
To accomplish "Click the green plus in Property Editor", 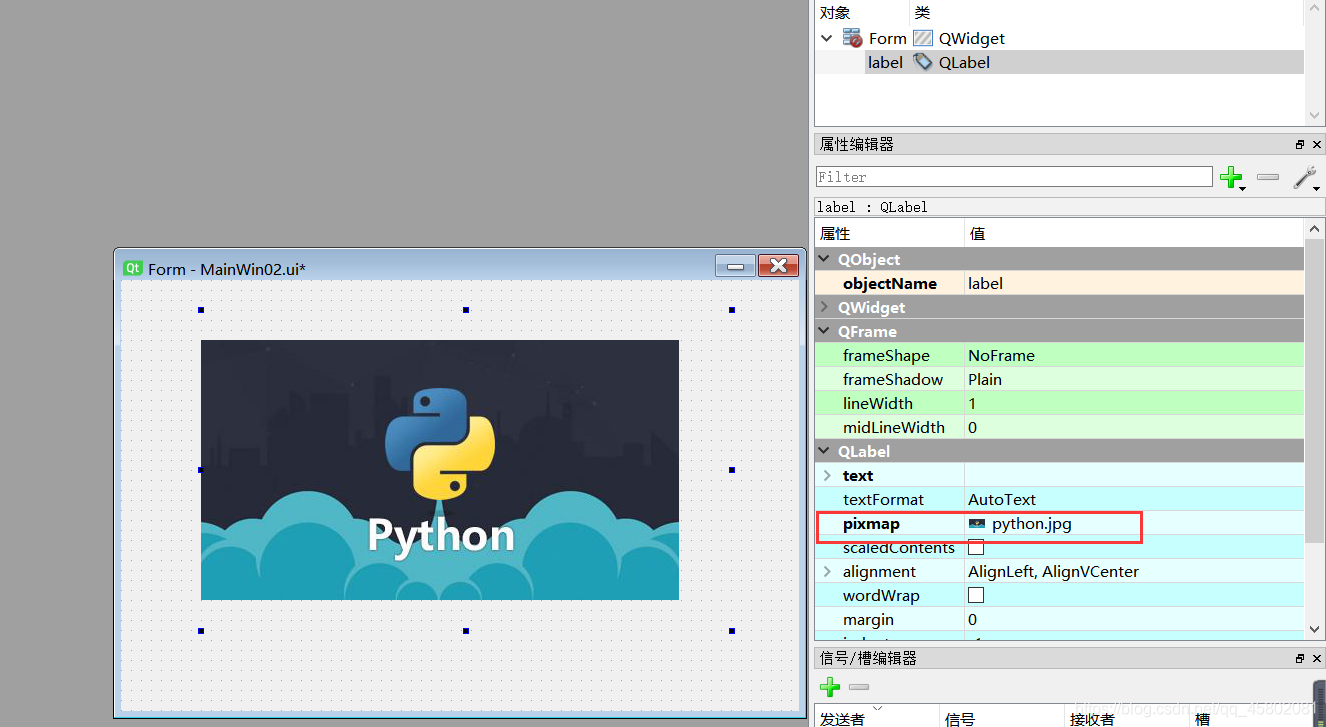I will (x=1230, y=177).
